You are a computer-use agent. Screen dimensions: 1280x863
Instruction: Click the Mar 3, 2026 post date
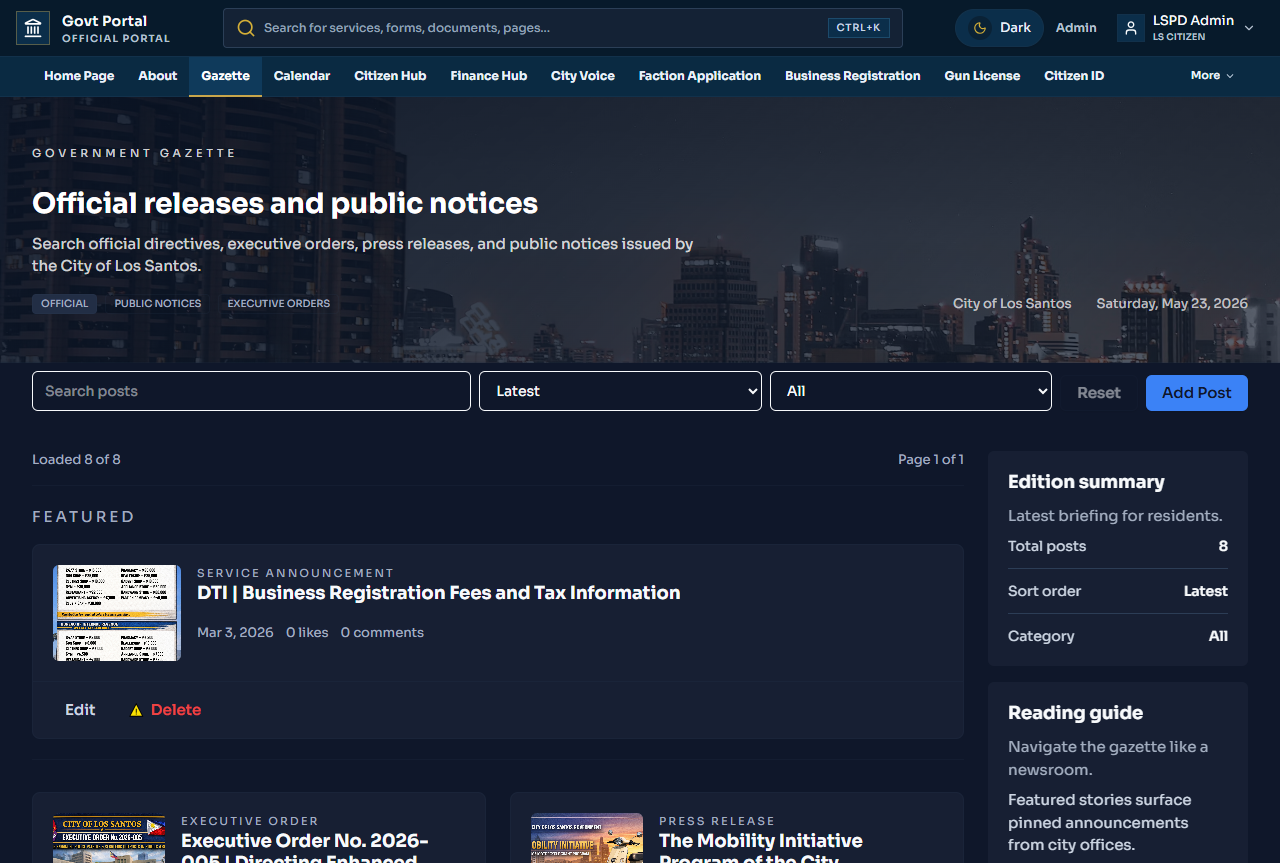point(235,633)
